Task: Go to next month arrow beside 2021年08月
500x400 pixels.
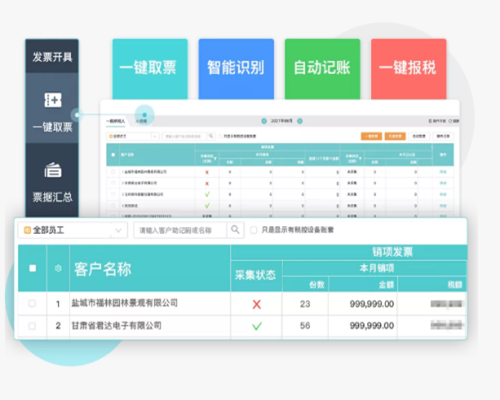Action: click(300, 121)
